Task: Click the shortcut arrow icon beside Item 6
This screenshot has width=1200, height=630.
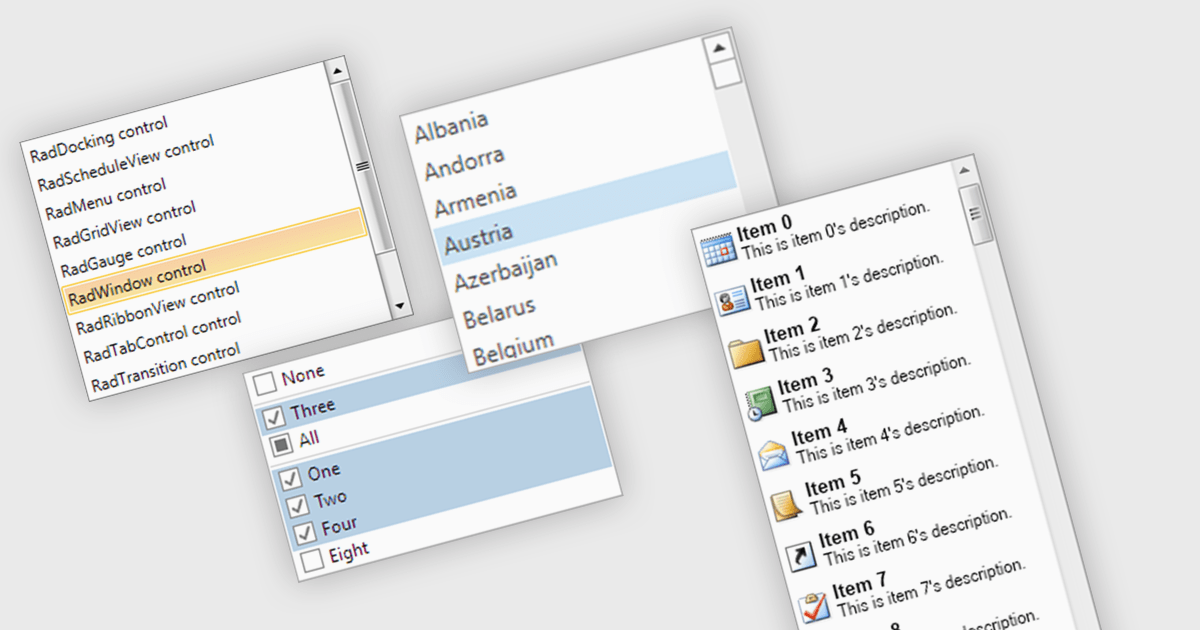Action: click(802, 558)
